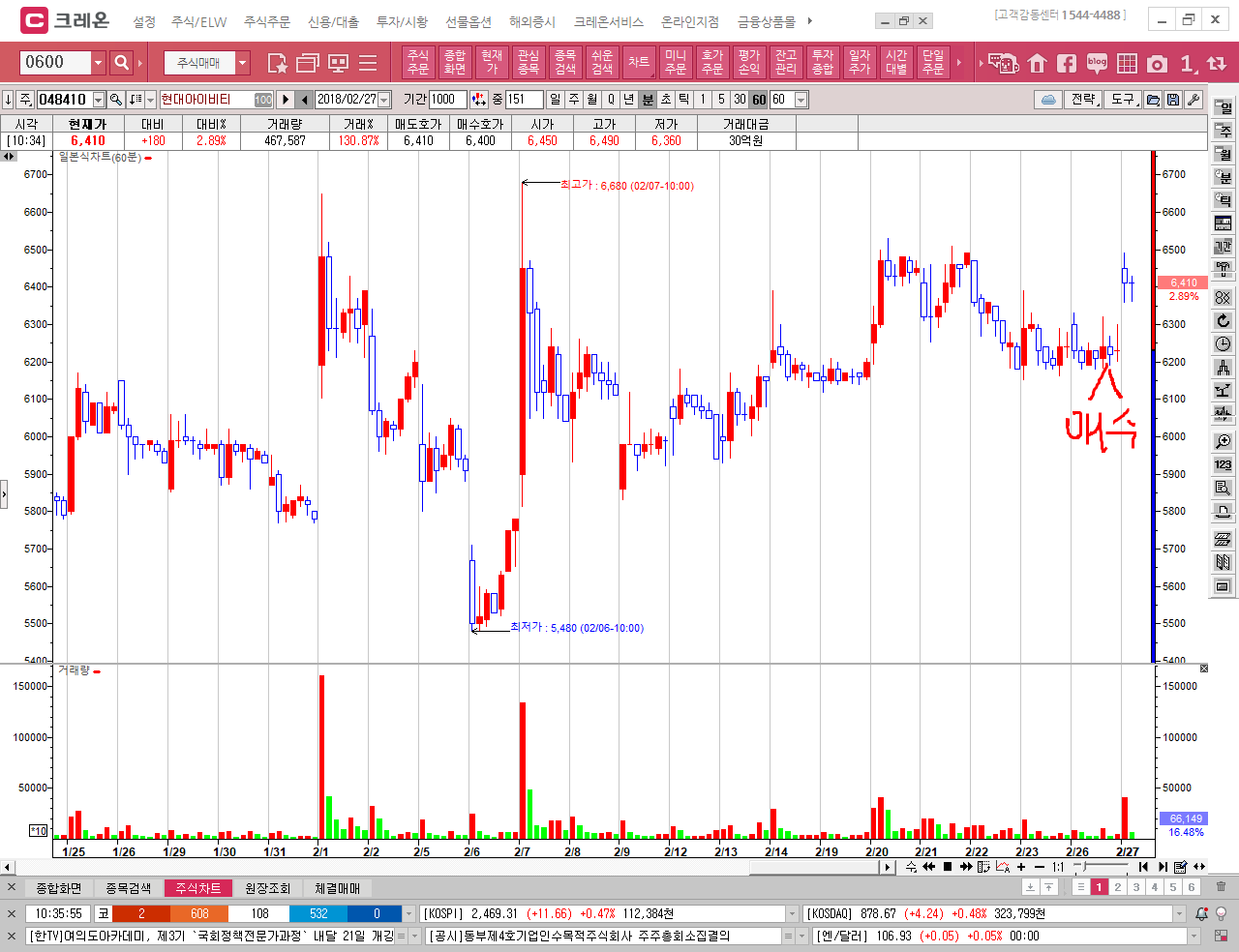
Task: Open the favorites star document icon
Action: (277, 63)
